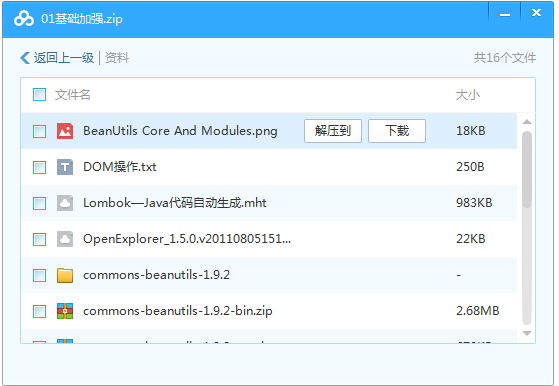Click the commons-beanutils-1.9.2 folder icon

[65, 275]
